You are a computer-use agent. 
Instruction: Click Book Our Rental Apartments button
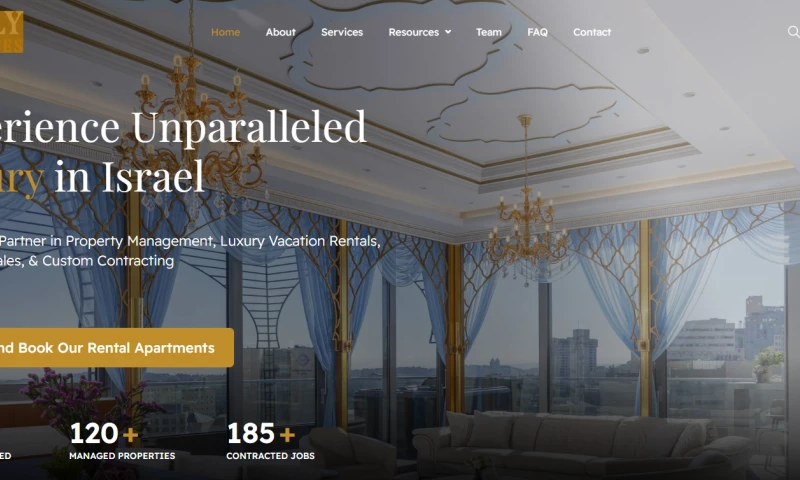click(x=117, y=348)
